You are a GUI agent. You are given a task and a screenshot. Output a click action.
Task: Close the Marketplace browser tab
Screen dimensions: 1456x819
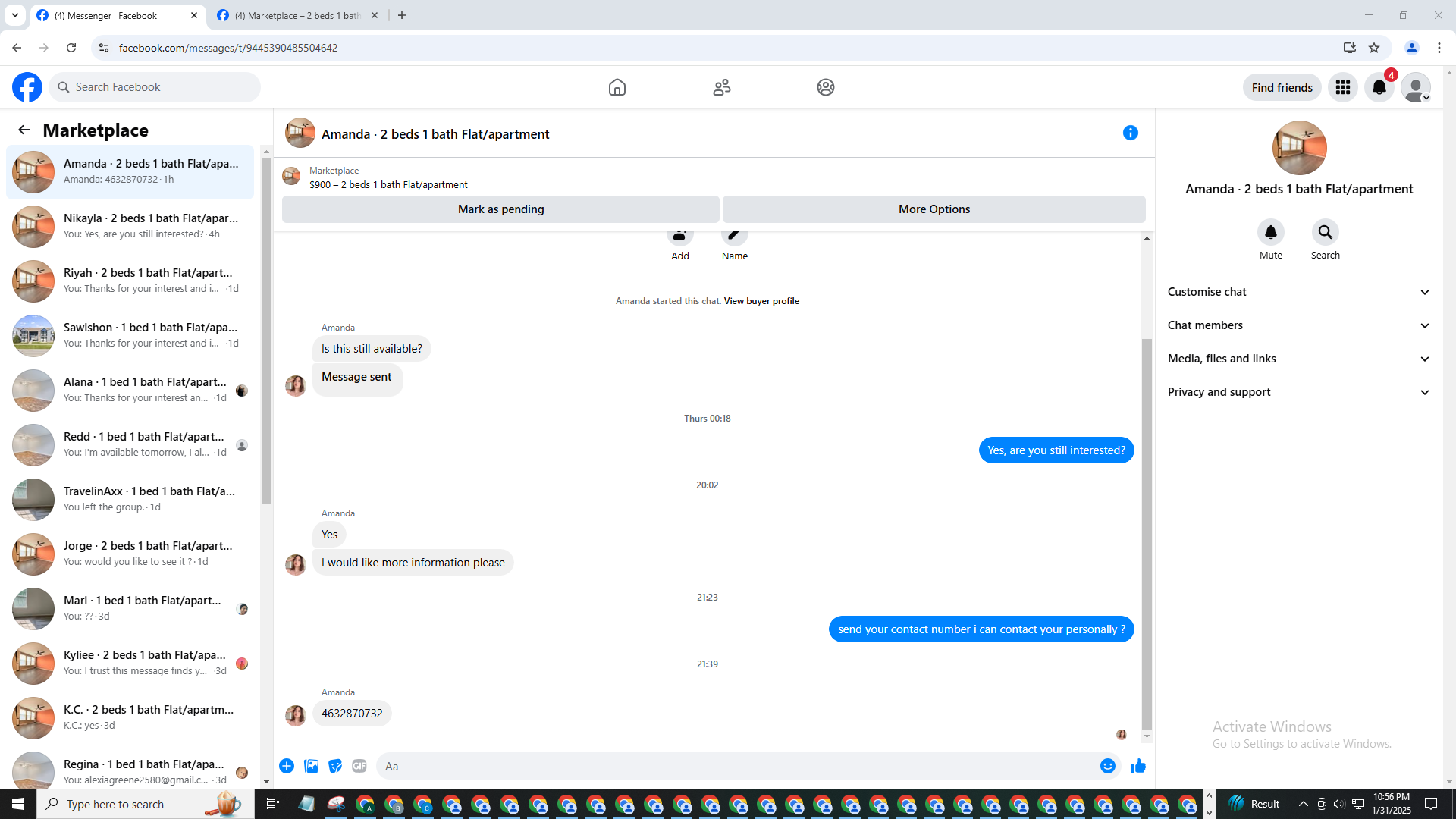click(x=375, y=15)
